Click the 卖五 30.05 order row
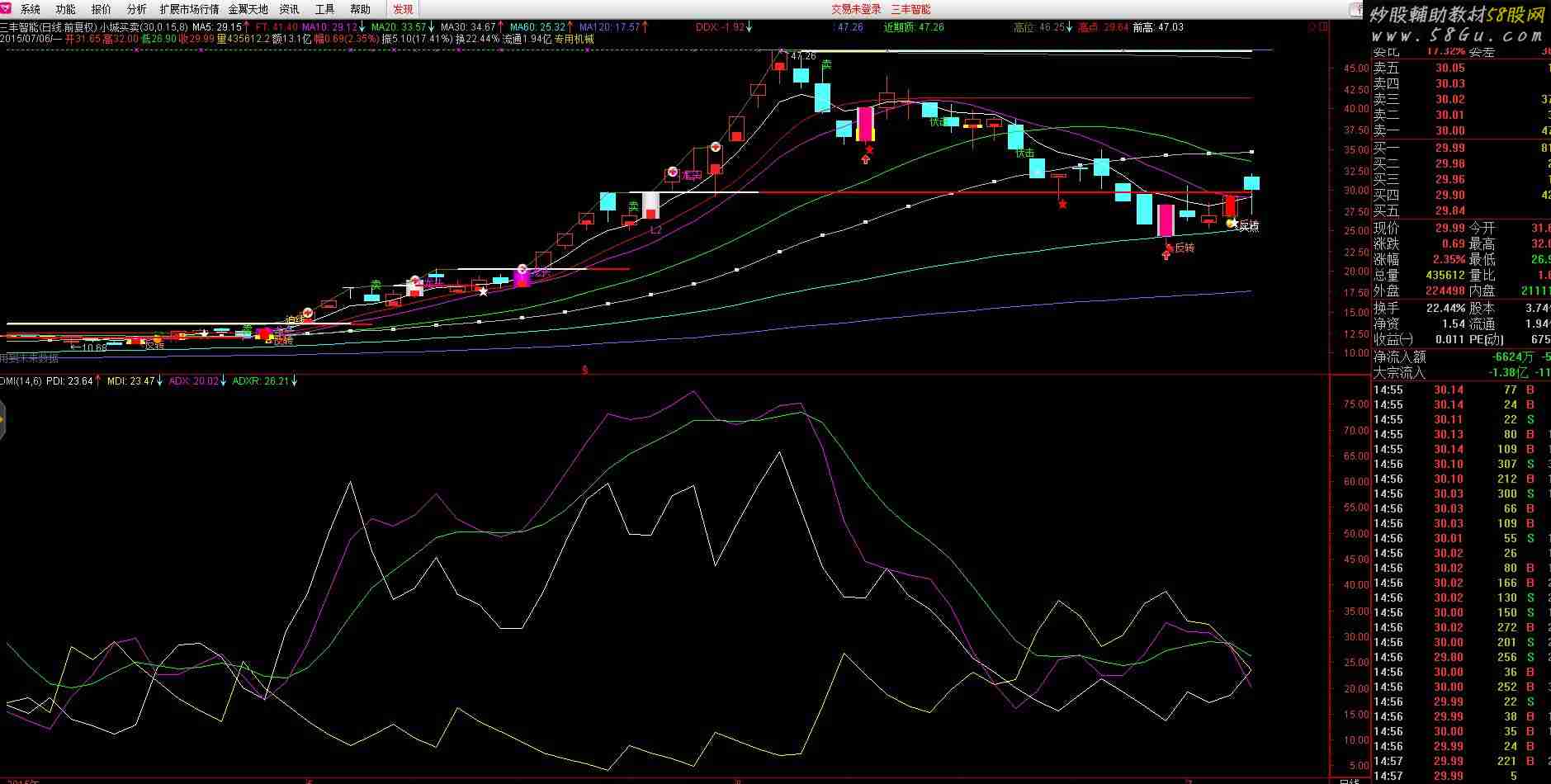This screenshot has width=1551, height=784. 1461,68
